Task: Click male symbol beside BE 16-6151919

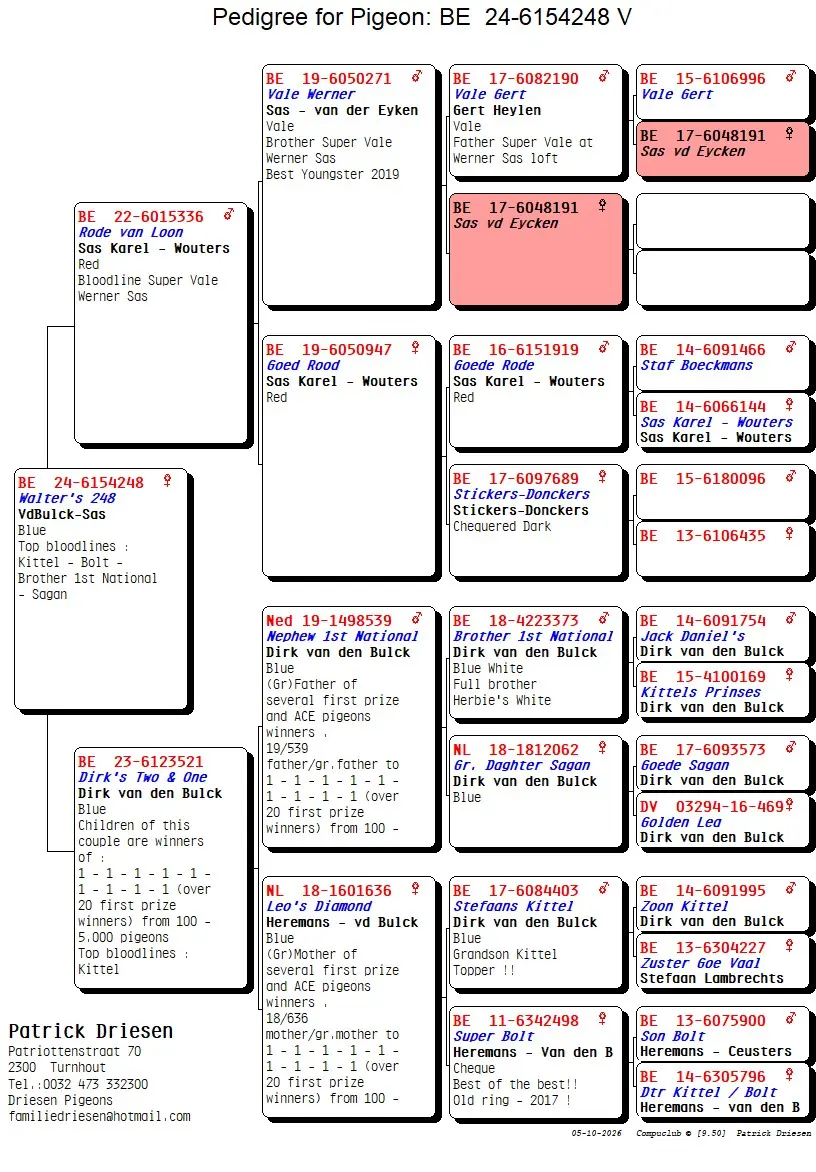Action: click(604, 348)
